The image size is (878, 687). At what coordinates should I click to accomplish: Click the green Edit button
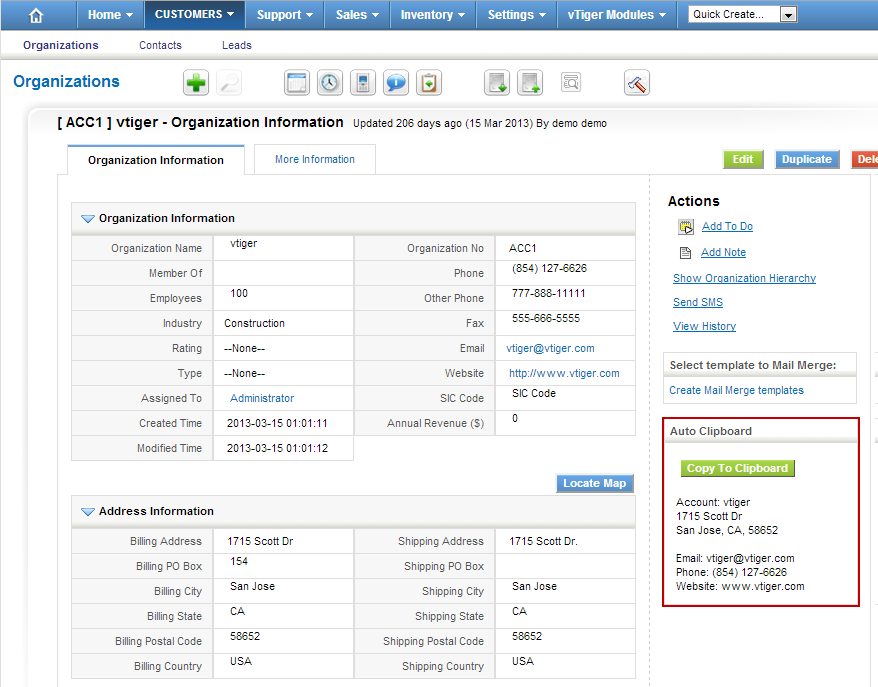point(743,160)
